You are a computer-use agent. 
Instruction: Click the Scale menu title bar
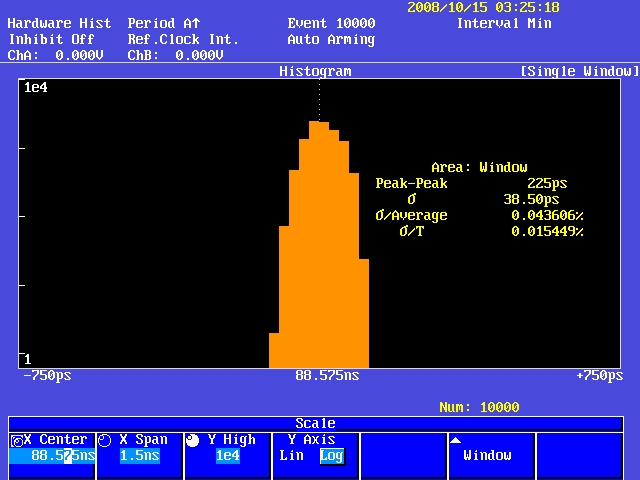(x=316, y=423)
